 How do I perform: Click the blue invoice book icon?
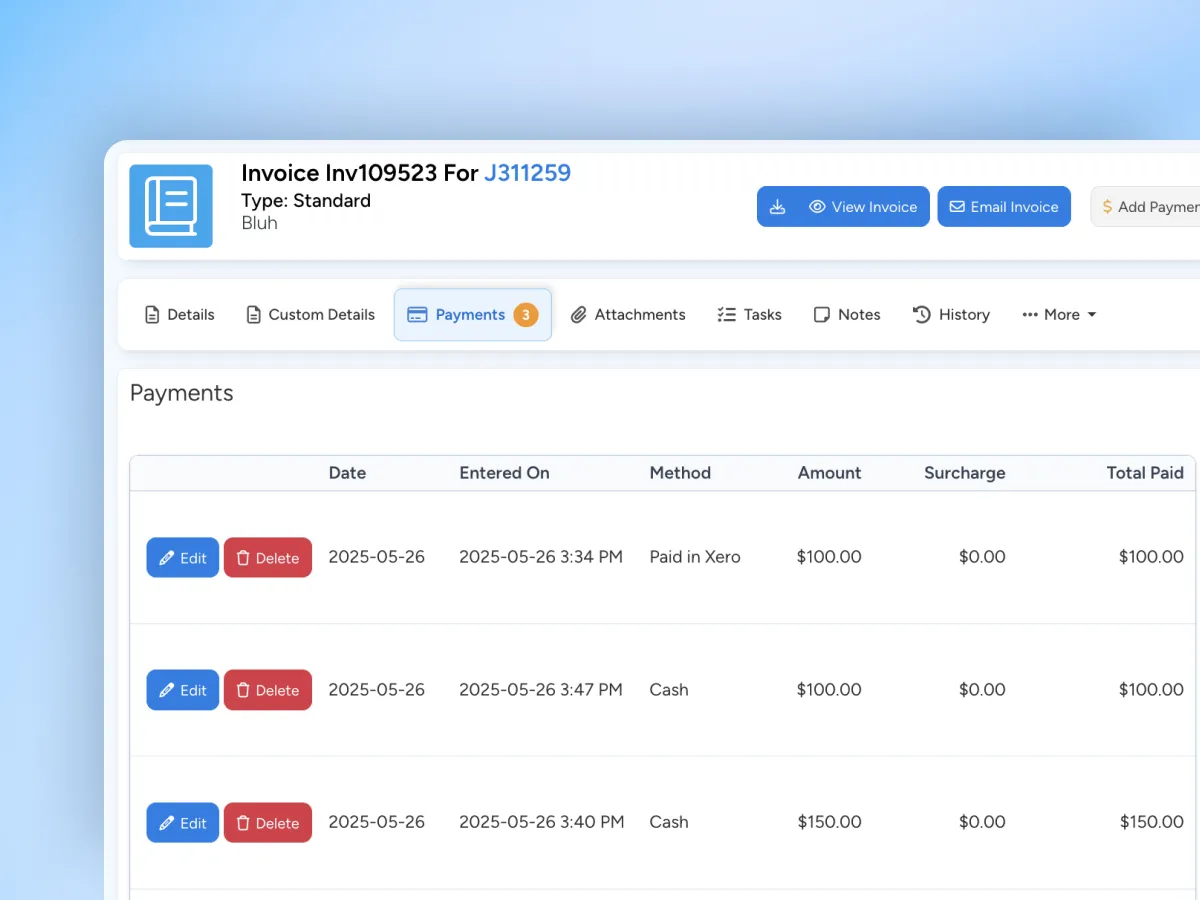tap(171, 206)
